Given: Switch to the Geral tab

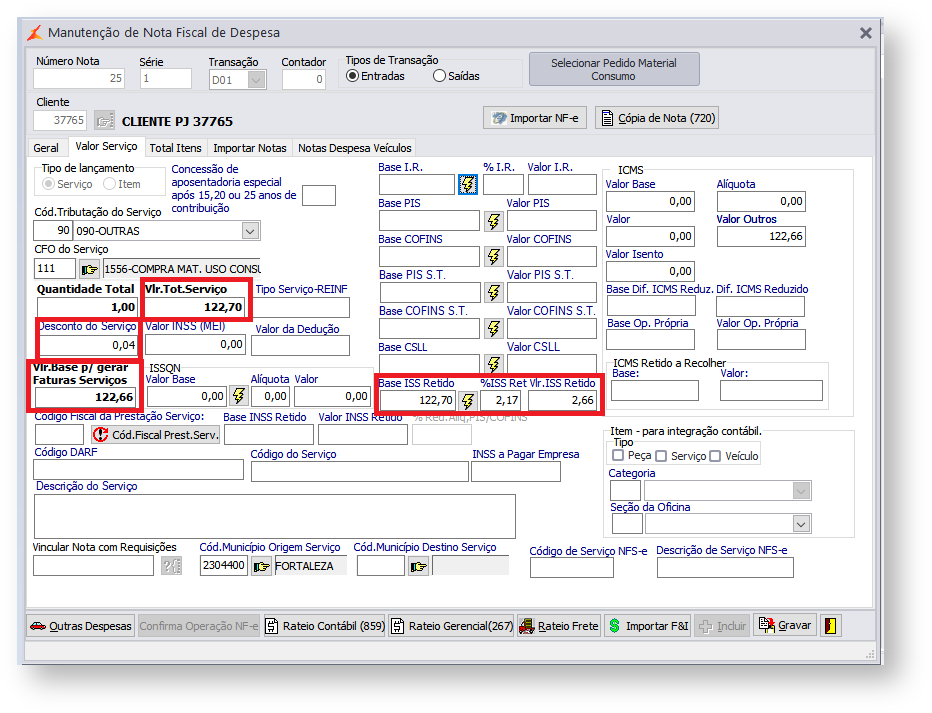Looking at the screenshot, I should (x=46, y=148).
